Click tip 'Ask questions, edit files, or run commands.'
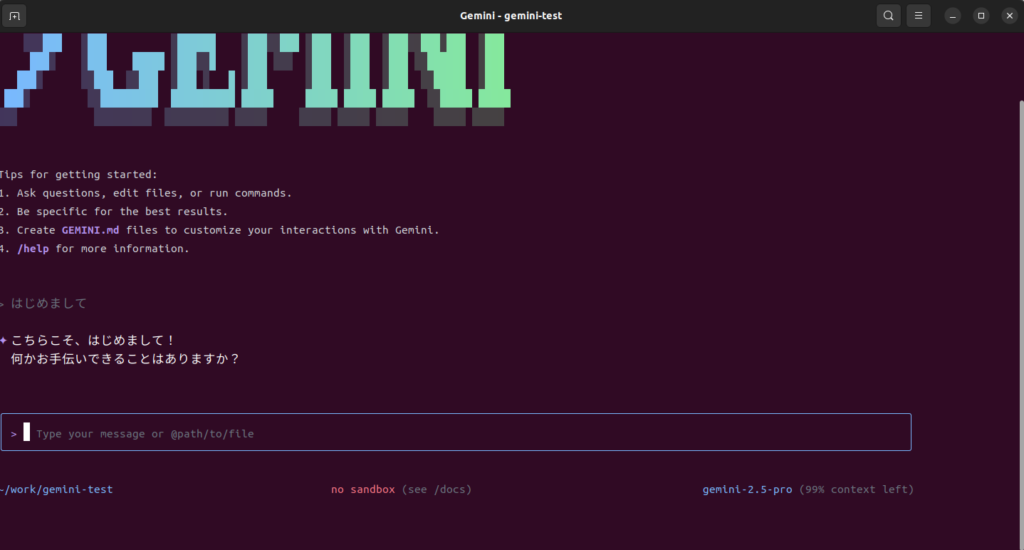This screenshot has height=550, width=1024. tap(154, 193)
